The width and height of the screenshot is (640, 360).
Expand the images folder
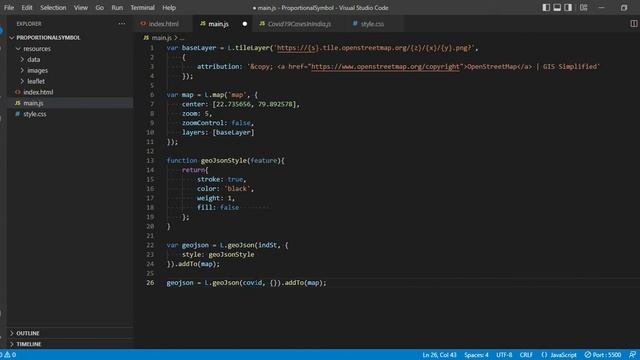click(x=37, y=71)
